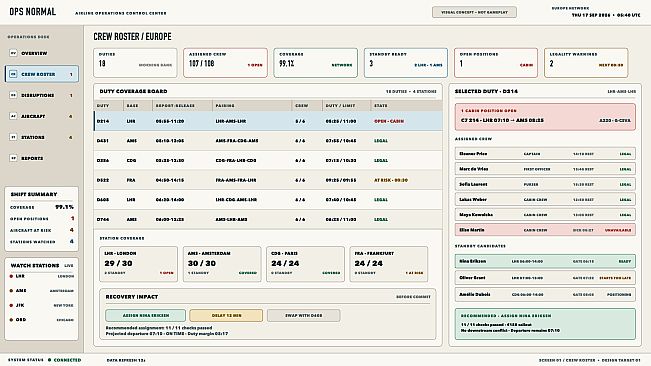The image size is (651, 366).
Task: Click the Swap with D608 button
Action: (x=303, y=315)
